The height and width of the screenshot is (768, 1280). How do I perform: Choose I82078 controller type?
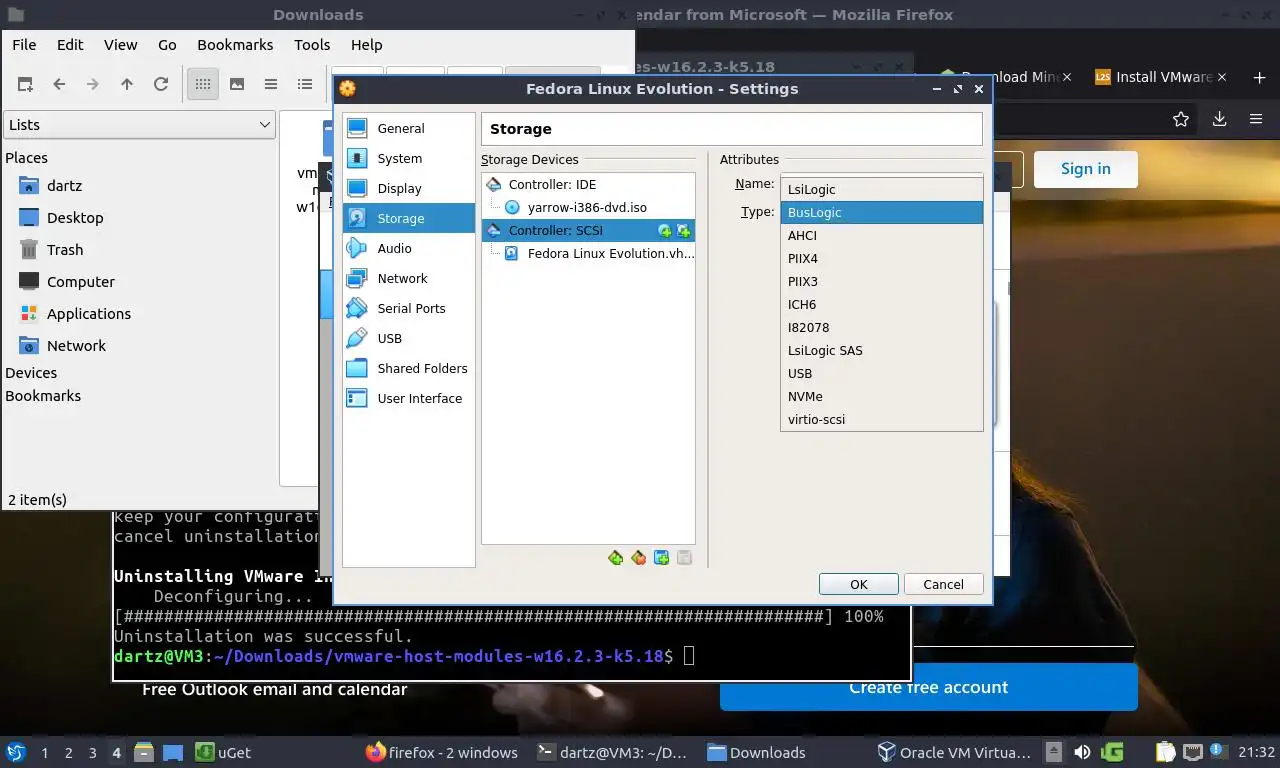pos(882,327)
